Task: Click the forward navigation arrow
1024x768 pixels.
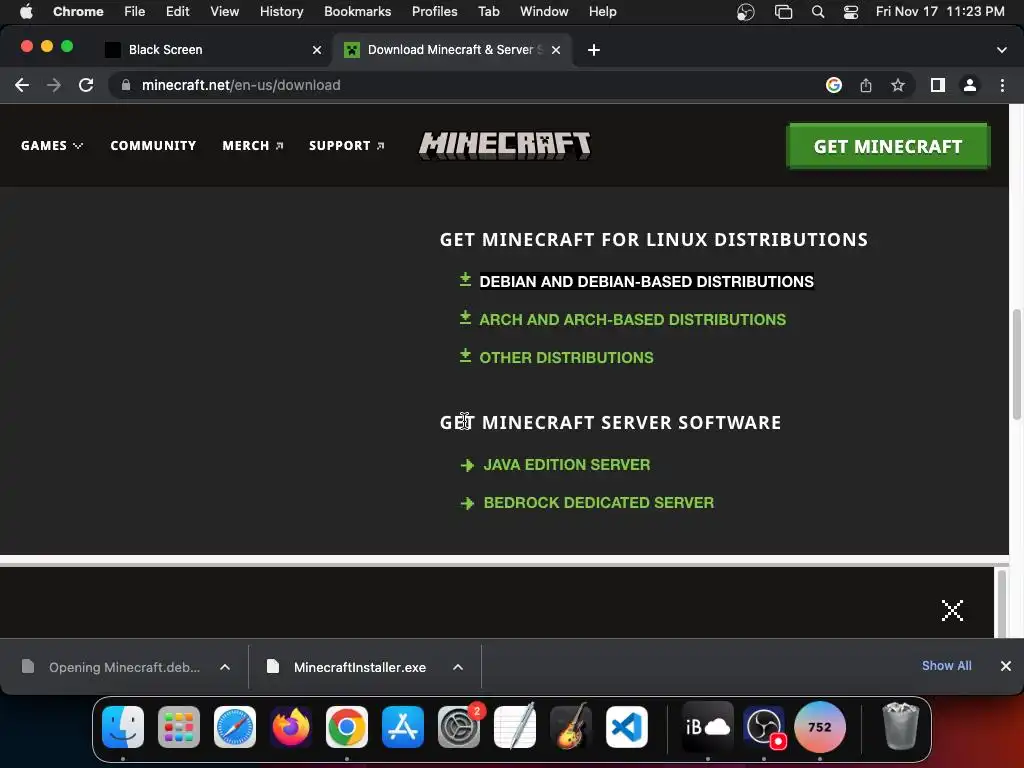Action: tap(54, 85)
